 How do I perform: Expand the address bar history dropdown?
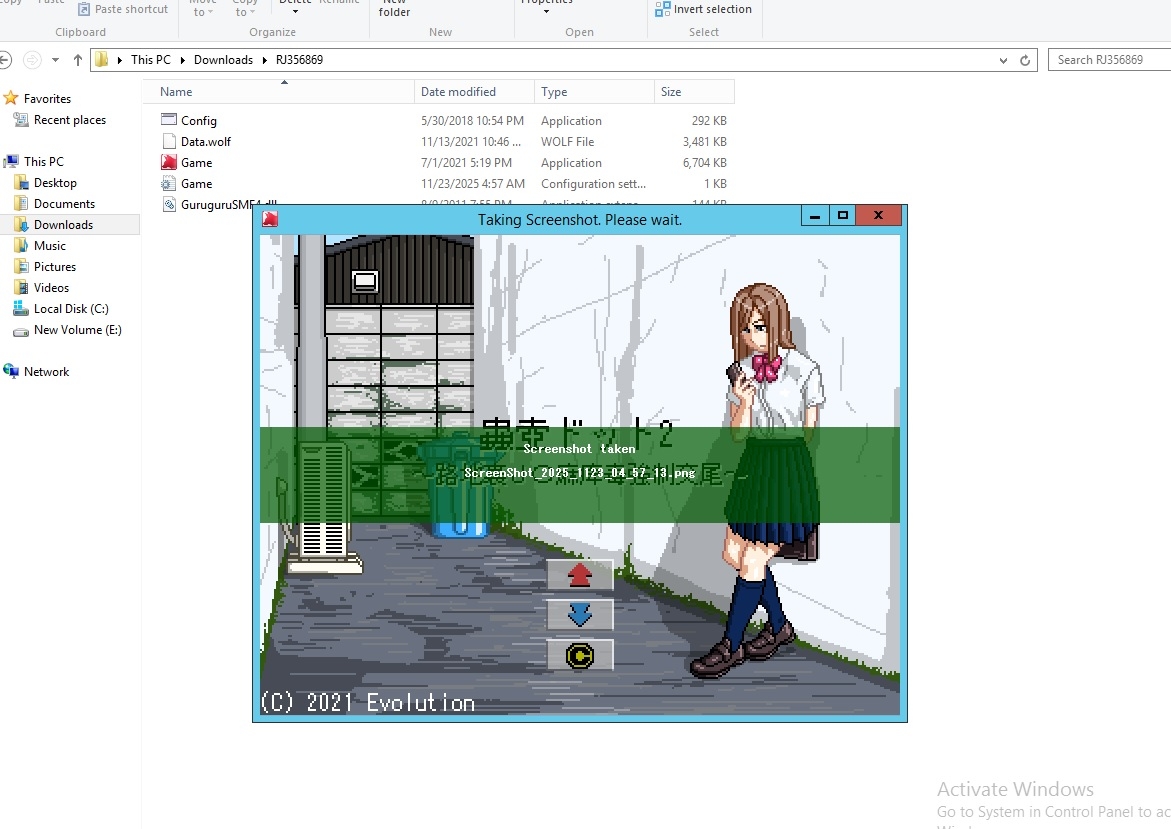pyautogui.click(x=1004, y=60)
